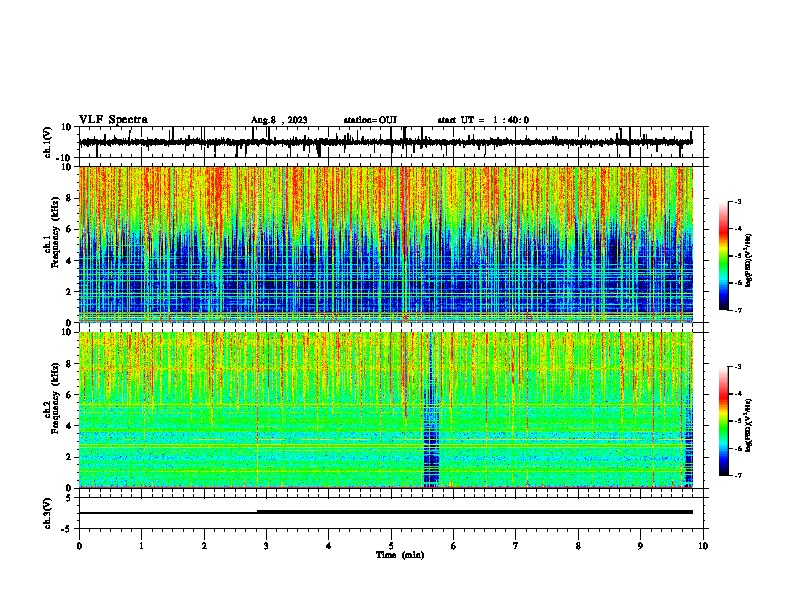Click the "VLF Spectra" plot title

[x=113, y=120]
